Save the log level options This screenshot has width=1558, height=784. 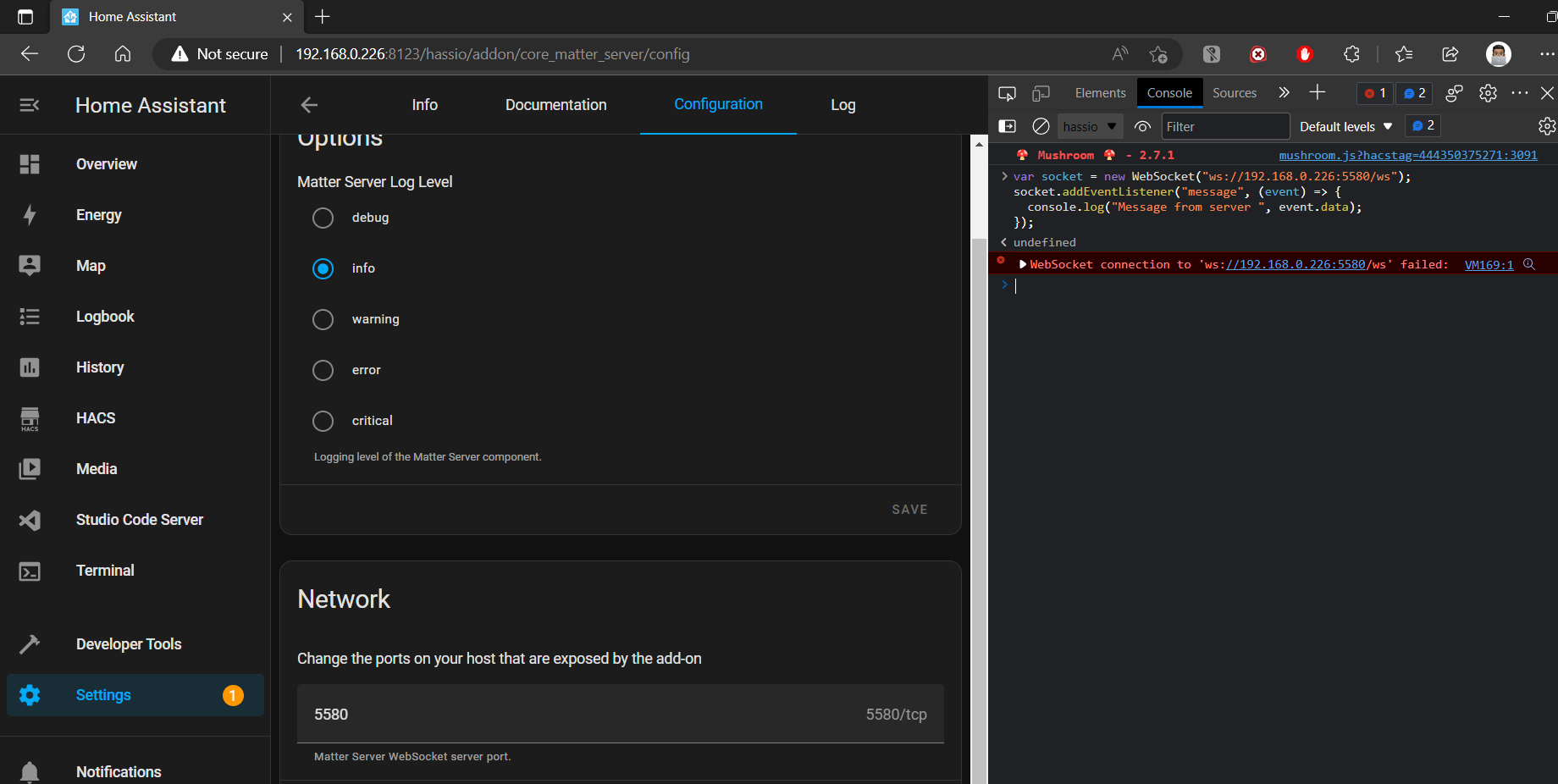click(909, 510)
